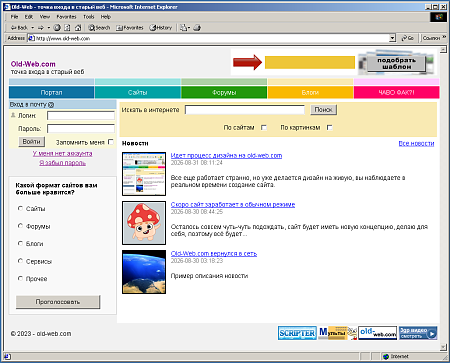Click the page icon in the address bar
The image size is (450, 363).
[x=31, y=38]
